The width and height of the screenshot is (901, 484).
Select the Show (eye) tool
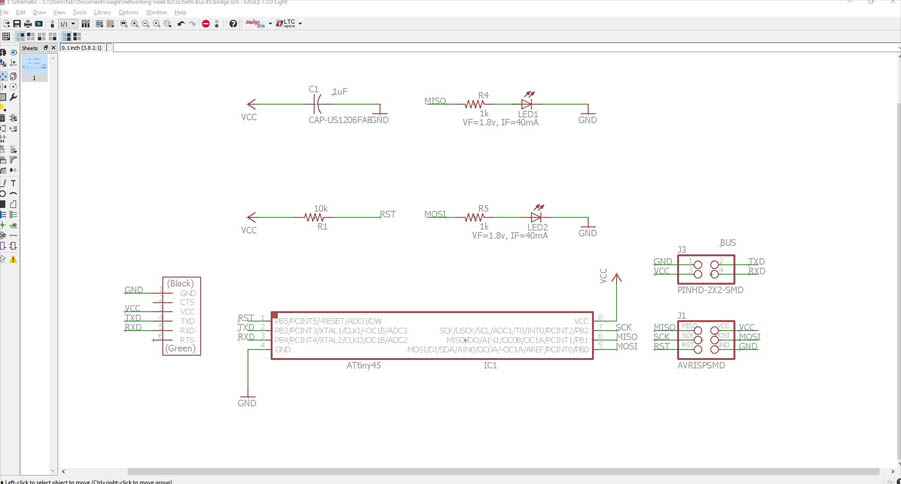click(13, 52)
